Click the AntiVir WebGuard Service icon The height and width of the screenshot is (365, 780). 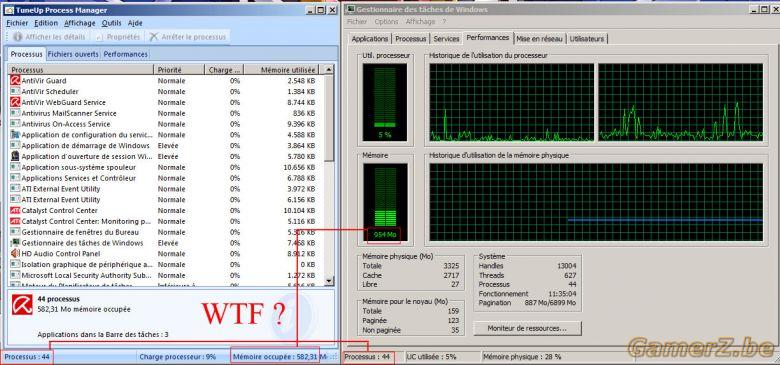pyautogui.click(x=15, y=102)
